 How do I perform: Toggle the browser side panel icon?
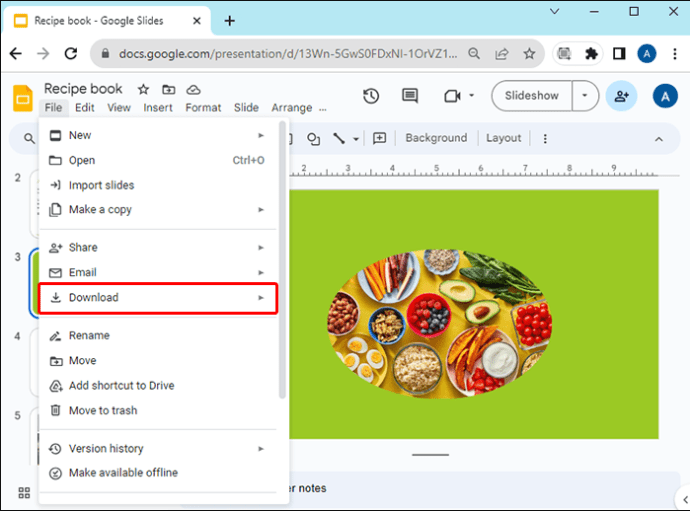(x=619, y=54)
